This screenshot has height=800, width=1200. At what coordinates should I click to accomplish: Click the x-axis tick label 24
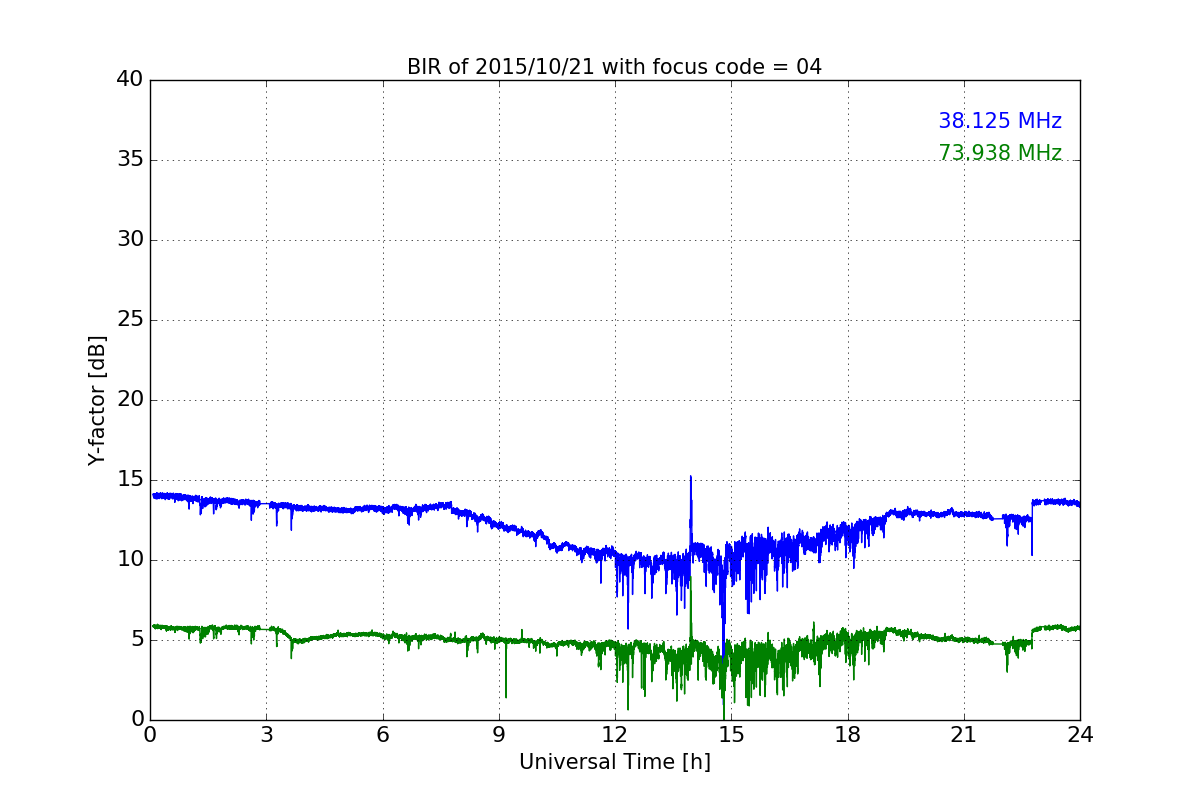pos(1080,735)
